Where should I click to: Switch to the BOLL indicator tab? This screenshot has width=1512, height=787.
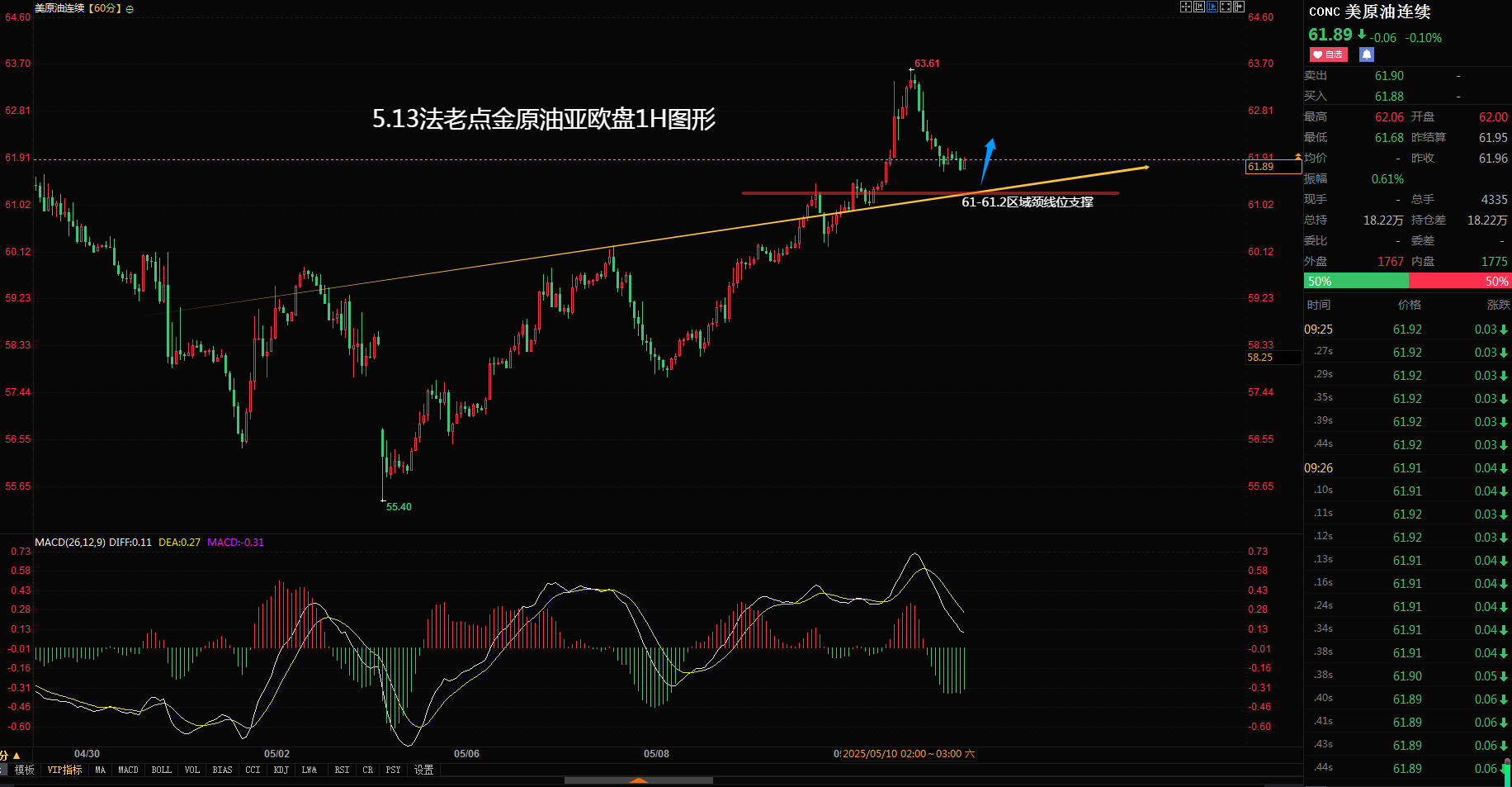coord(162,770)
